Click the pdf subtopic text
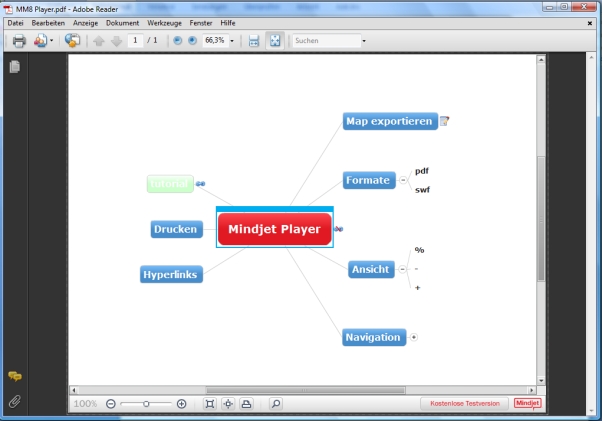 coord(422,171)
